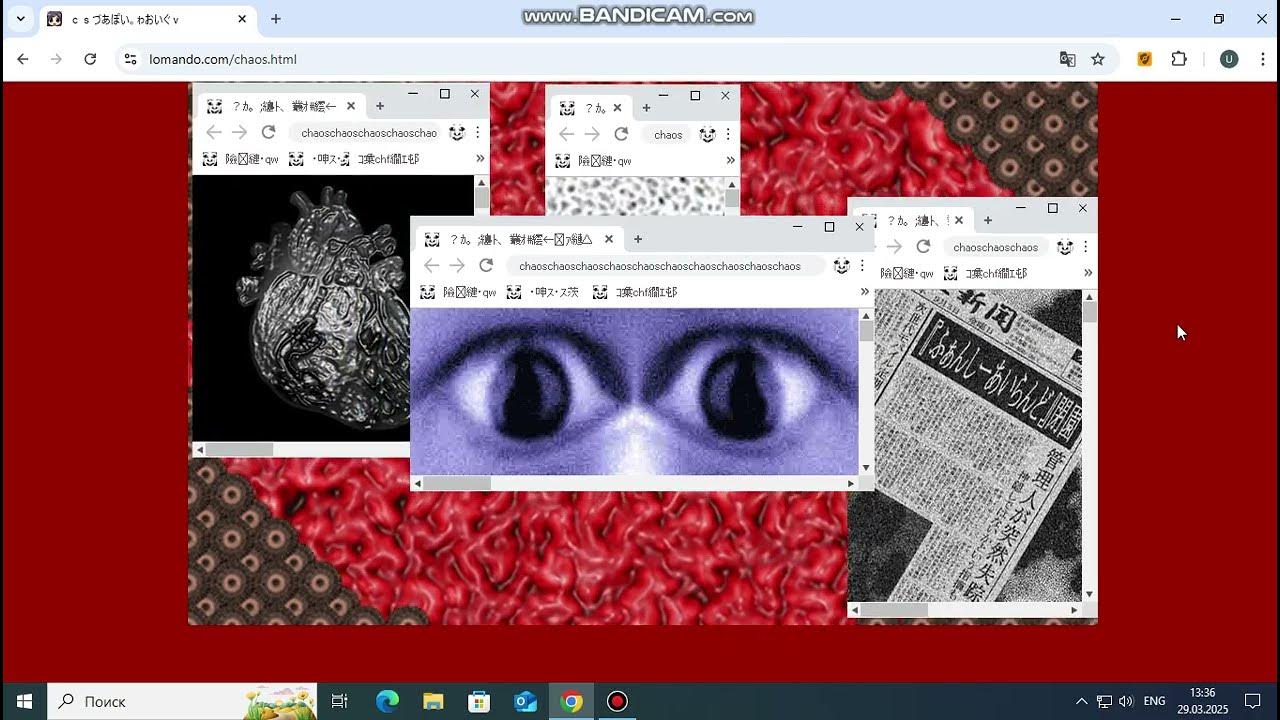Open the ENG input language selector
1280x720 pixels.
[x=1155, y=701]
